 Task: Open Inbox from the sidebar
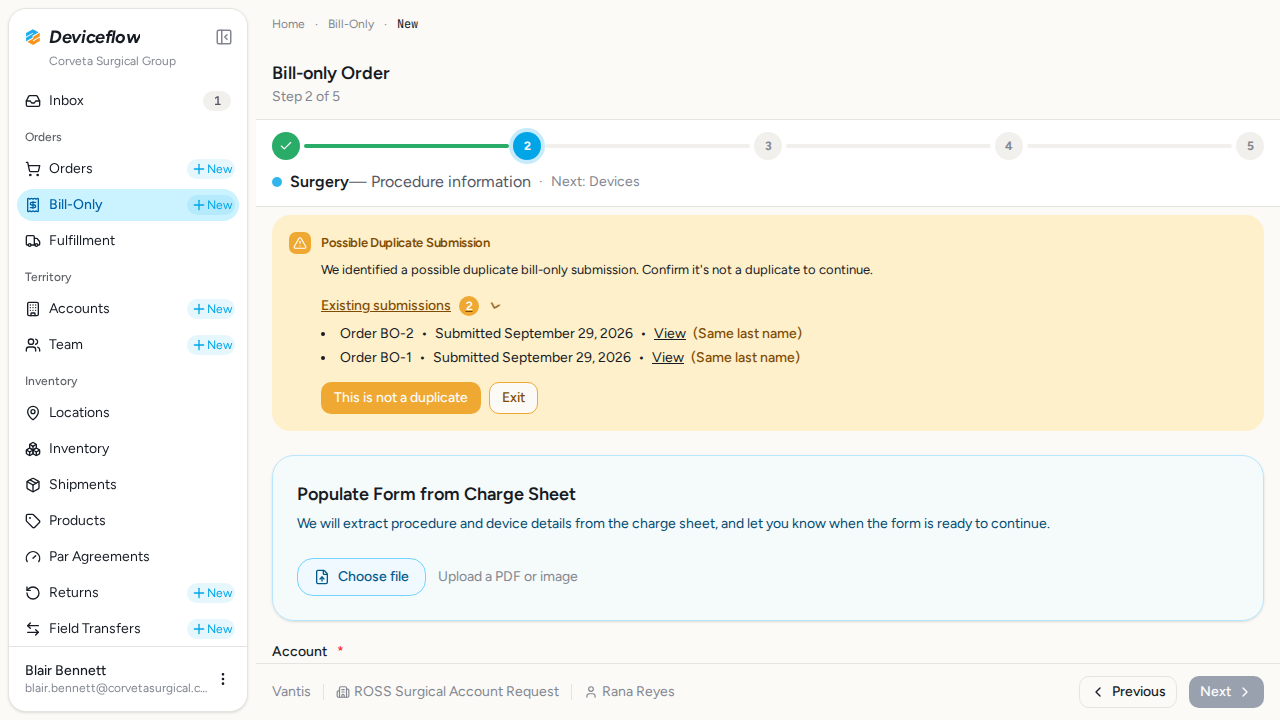pos(128,101)
